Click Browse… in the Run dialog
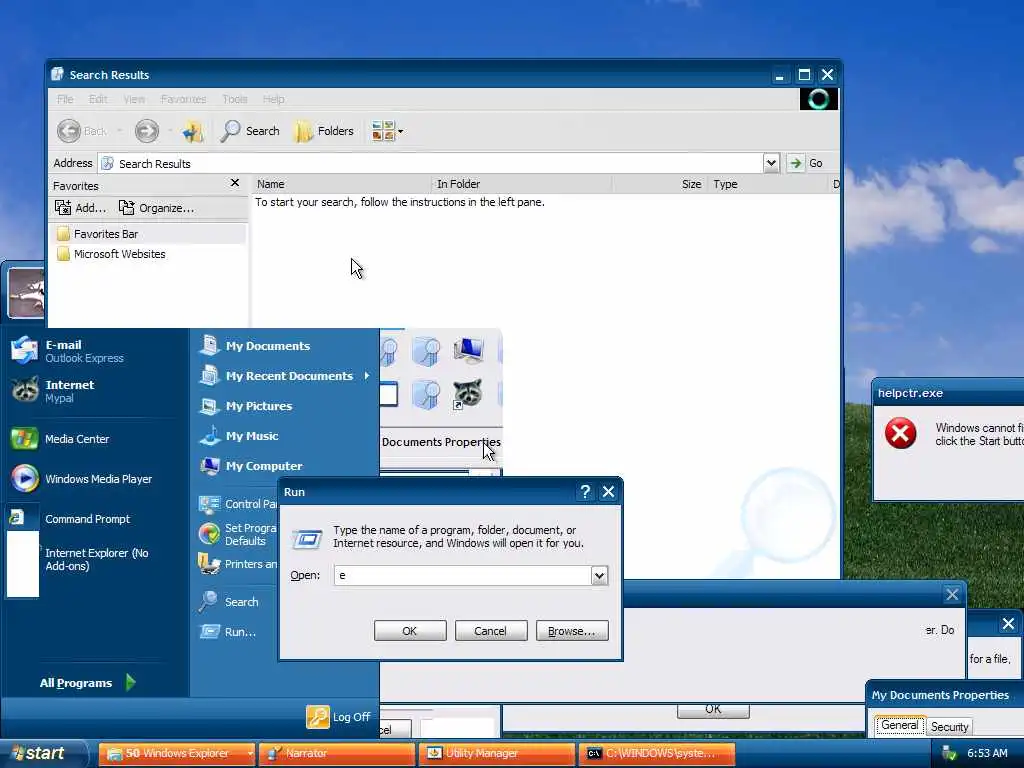This screenshot has height=768, width=1024. (572, 631)
